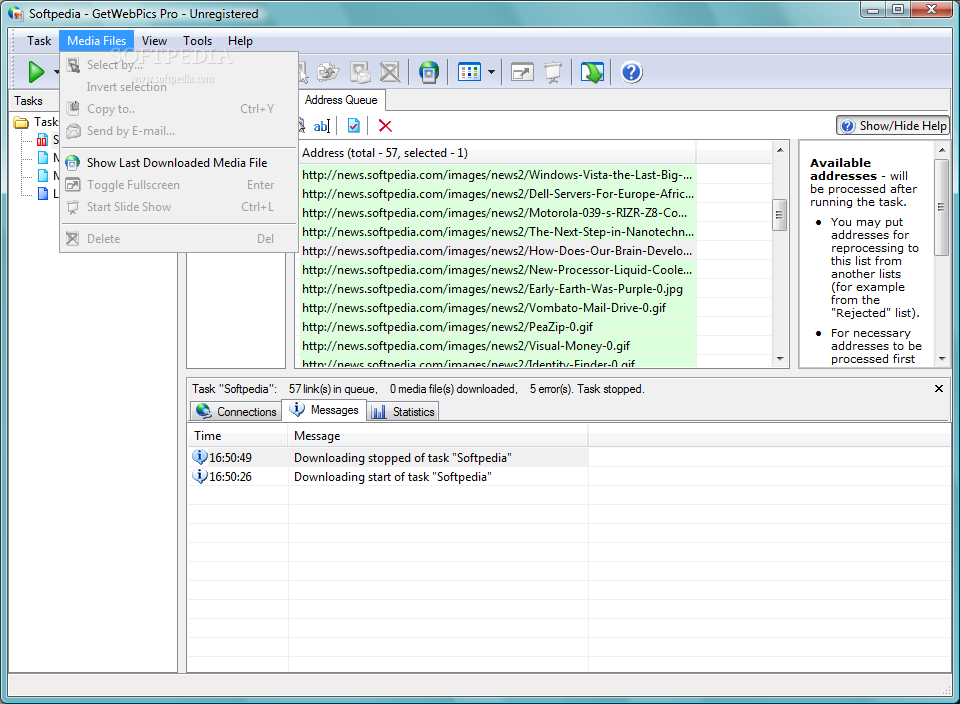Choose Copy to.. menu entry
The height and width of the screenshot is (704, 960).
point(179,109)
